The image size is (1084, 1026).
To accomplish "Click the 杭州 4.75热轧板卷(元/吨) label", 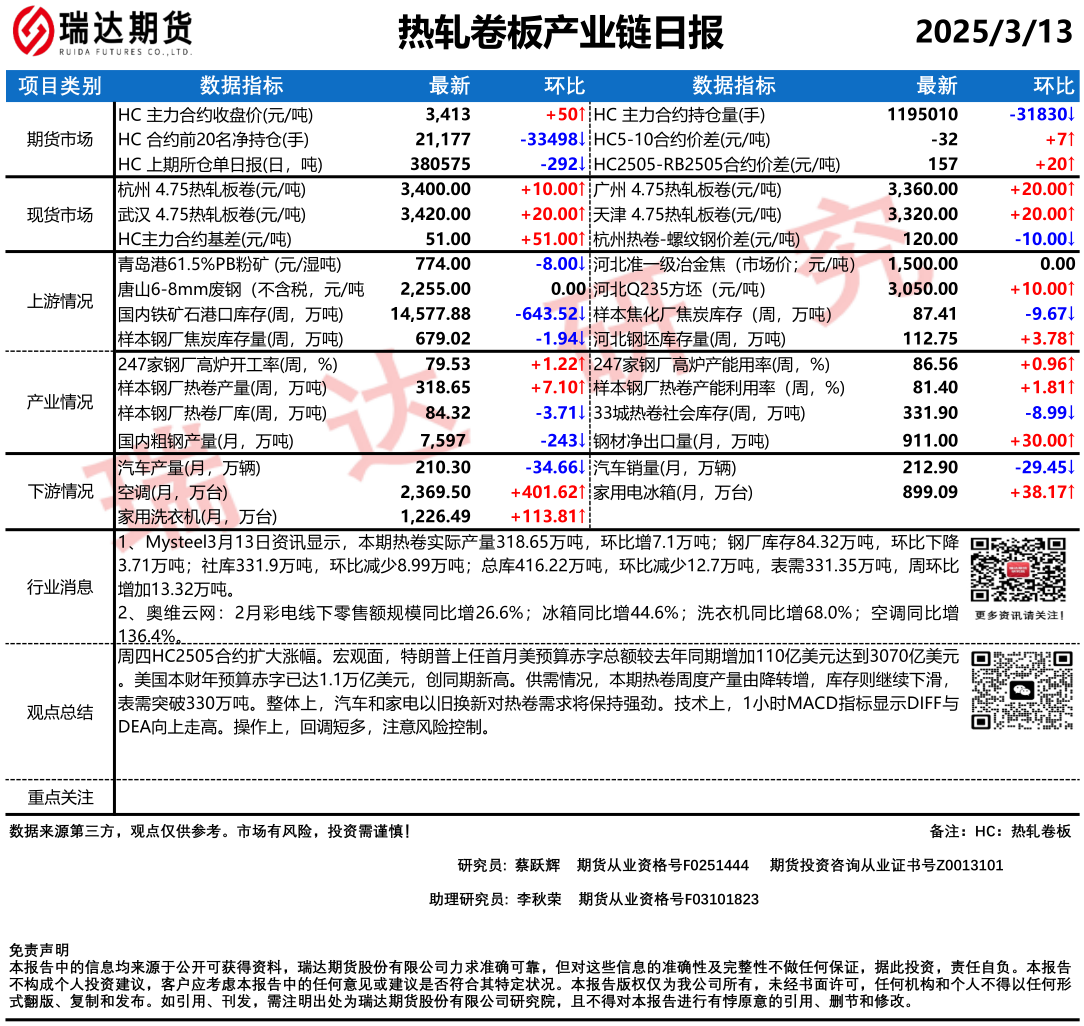I will point(212,189).
